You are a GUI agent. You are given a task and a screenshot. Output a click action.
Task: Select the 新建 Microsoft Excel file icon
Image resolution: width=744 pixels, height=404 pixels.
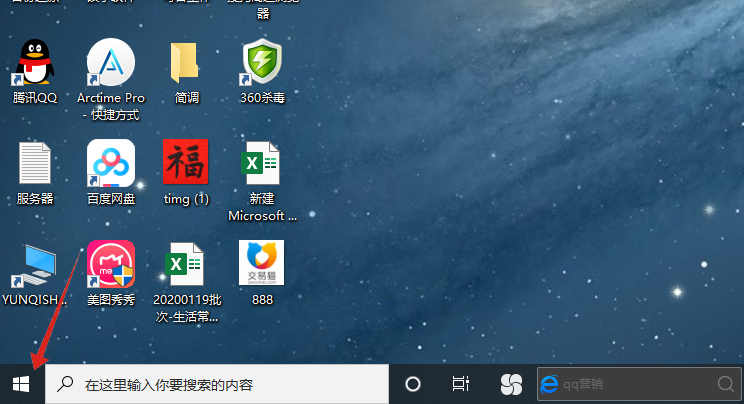coord(260,163)
